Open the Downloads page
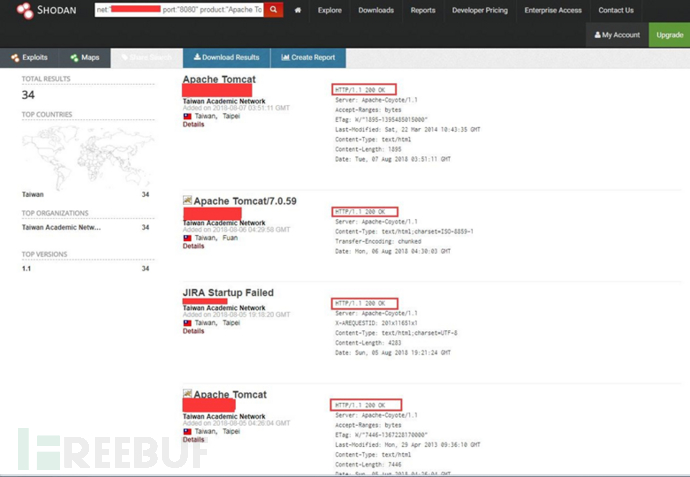This screenshot has width=690, height=477. 376,10
